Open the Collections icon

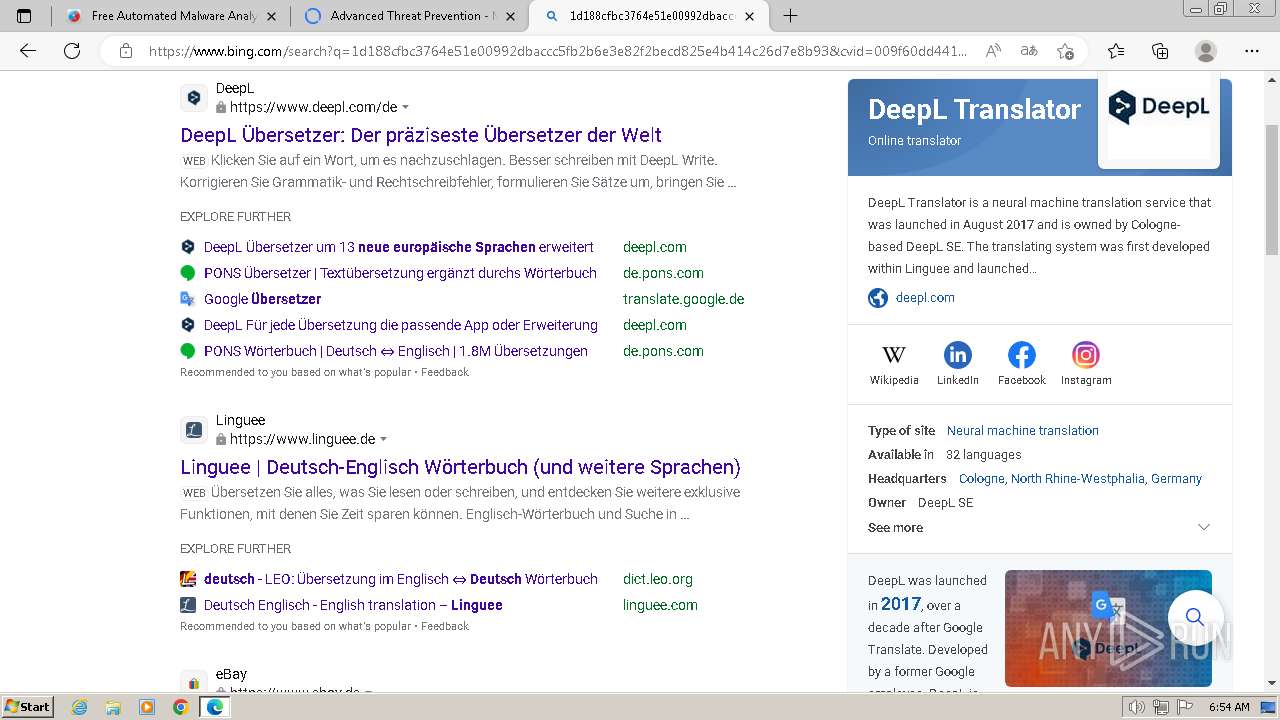click(x=1160, y=51)
